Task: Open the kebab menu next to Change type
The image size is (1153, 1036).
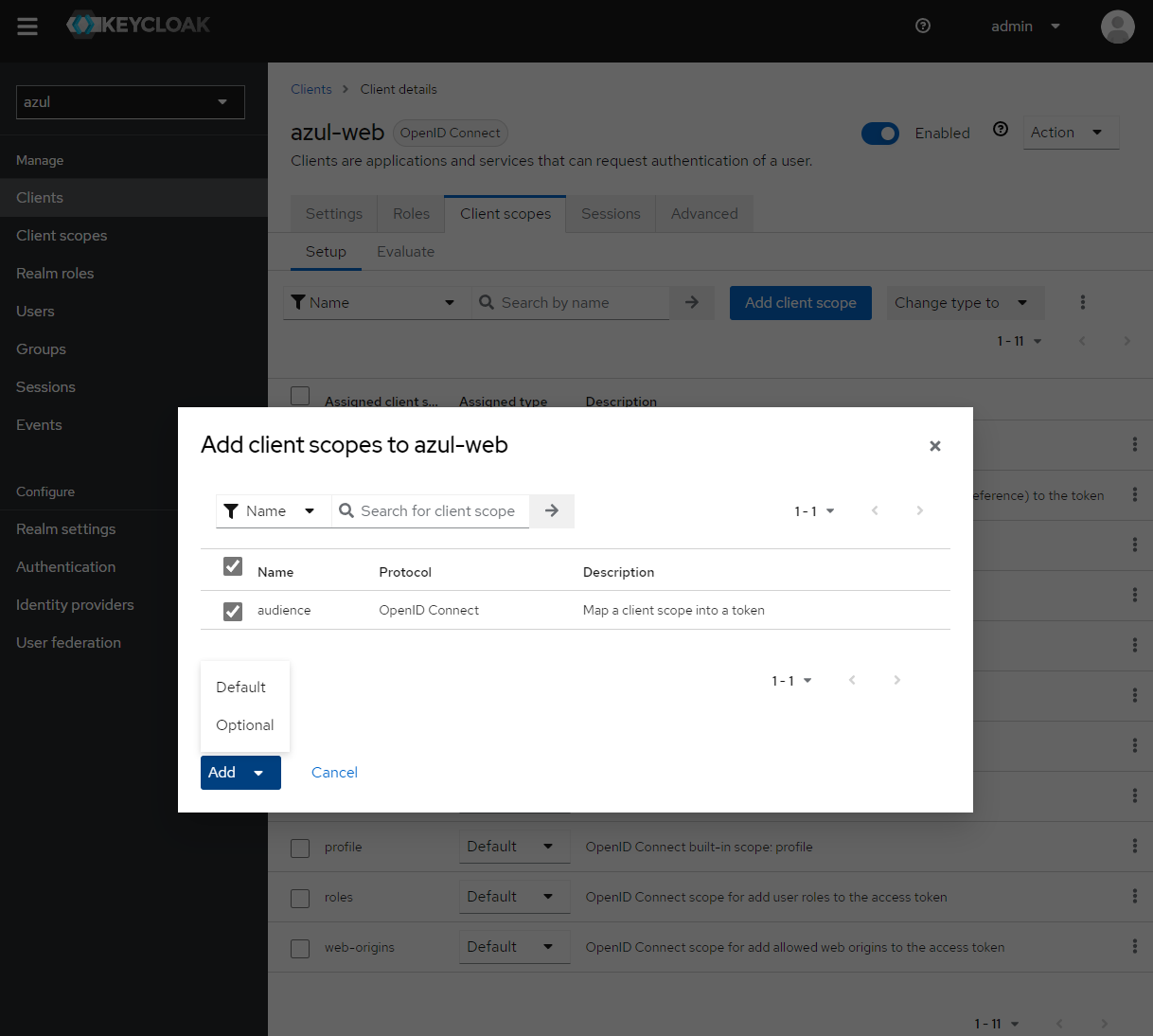Action: [1082, 302]
